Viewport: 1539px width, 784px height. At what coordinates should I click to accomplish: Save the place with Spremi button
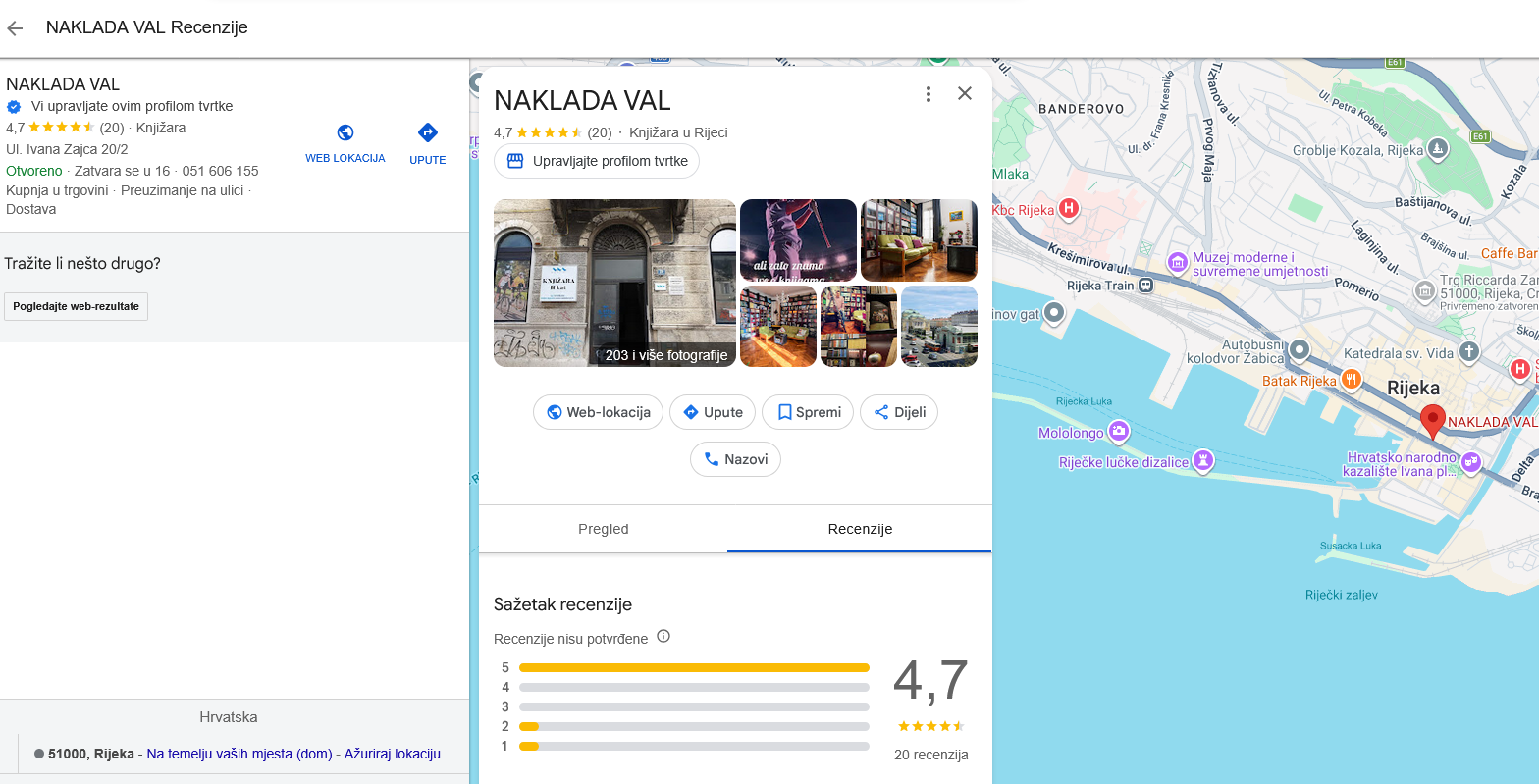[x=808, y=412]
